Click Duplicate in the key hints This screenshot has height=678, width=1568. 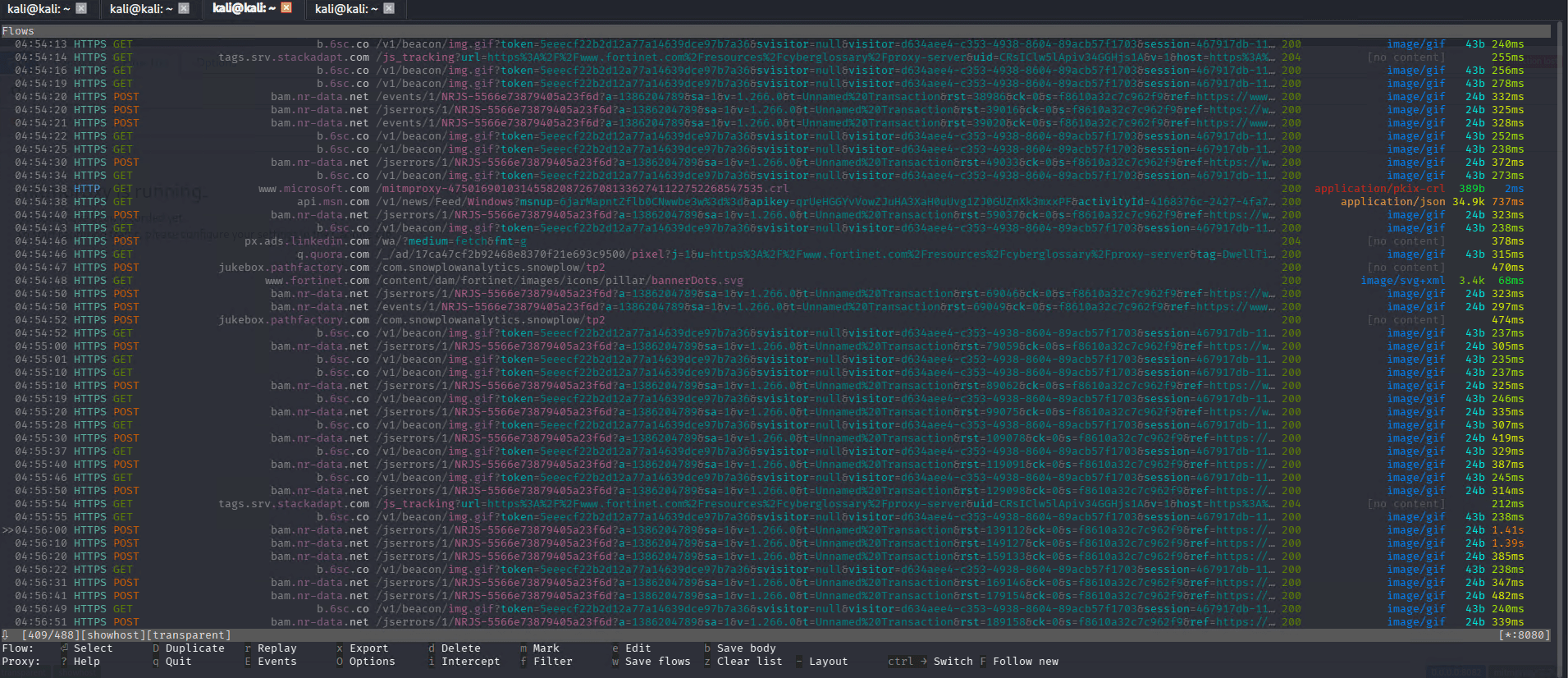195,648
